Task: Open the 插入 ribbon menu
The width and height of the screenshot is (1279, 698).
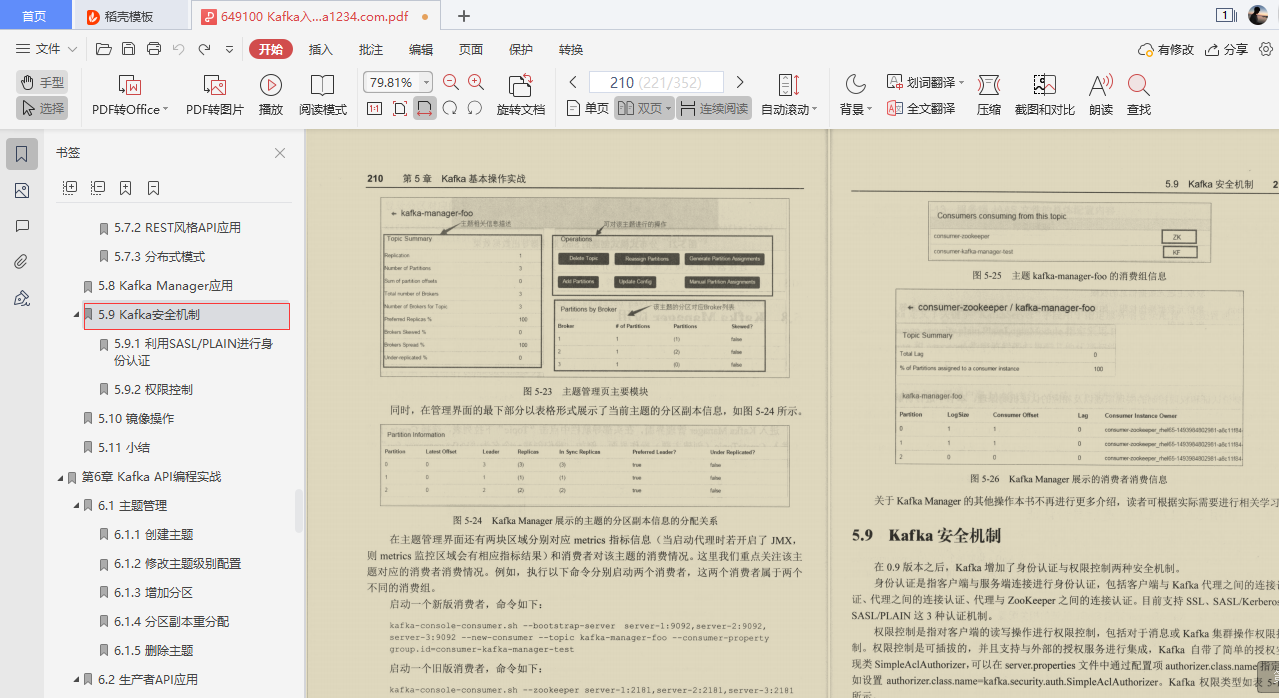Action: [319, 49]
